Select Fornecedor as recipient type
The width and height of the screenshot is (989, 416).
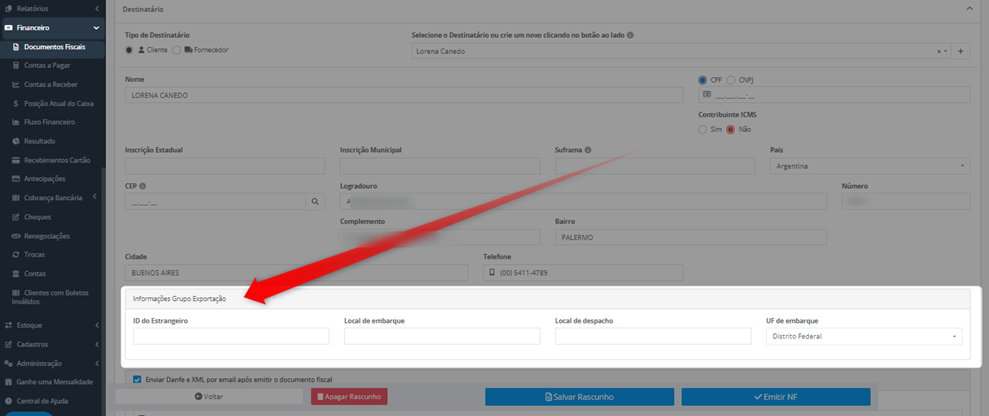177,50
